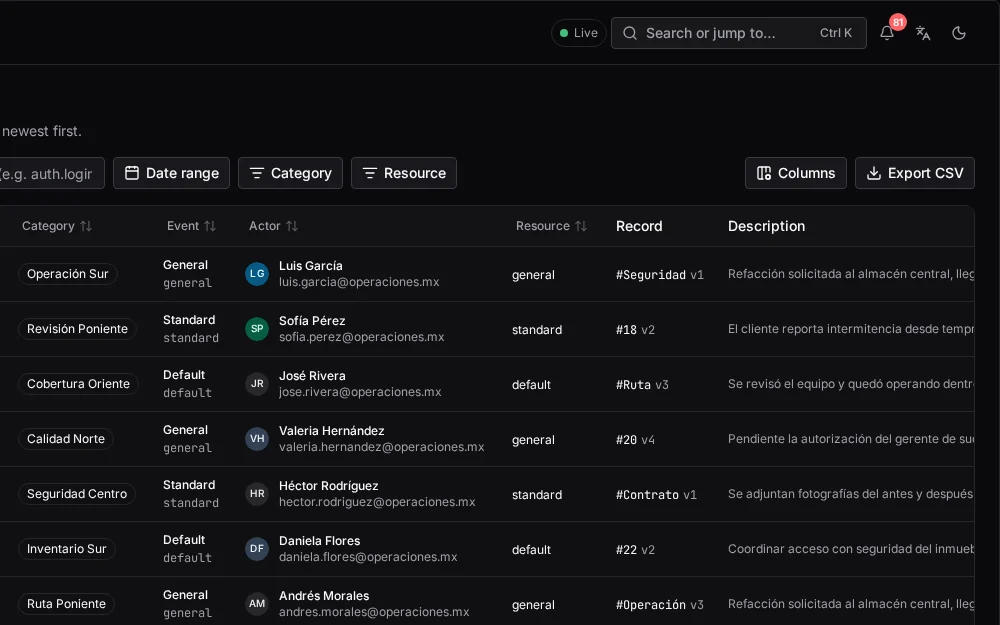Screen dimensions: 1000x625
Task: Open record #Seguridad v1
Action: (659, 275)
